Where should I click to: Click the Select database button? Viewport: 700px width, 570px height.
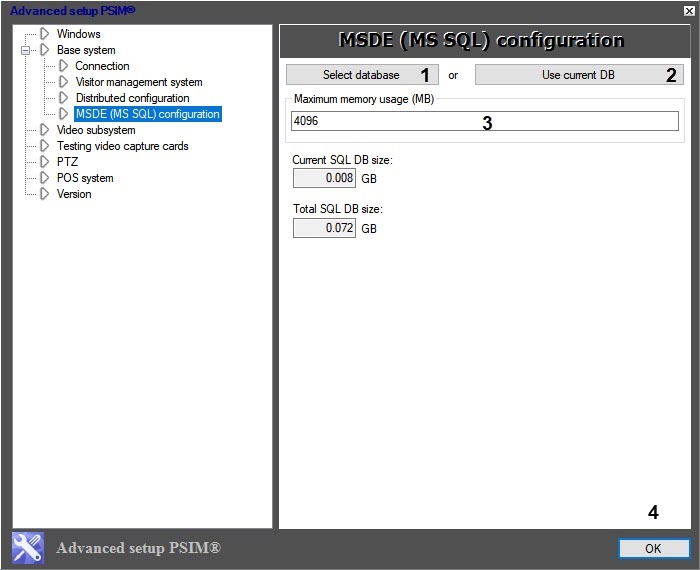click(x=362, y=75)
